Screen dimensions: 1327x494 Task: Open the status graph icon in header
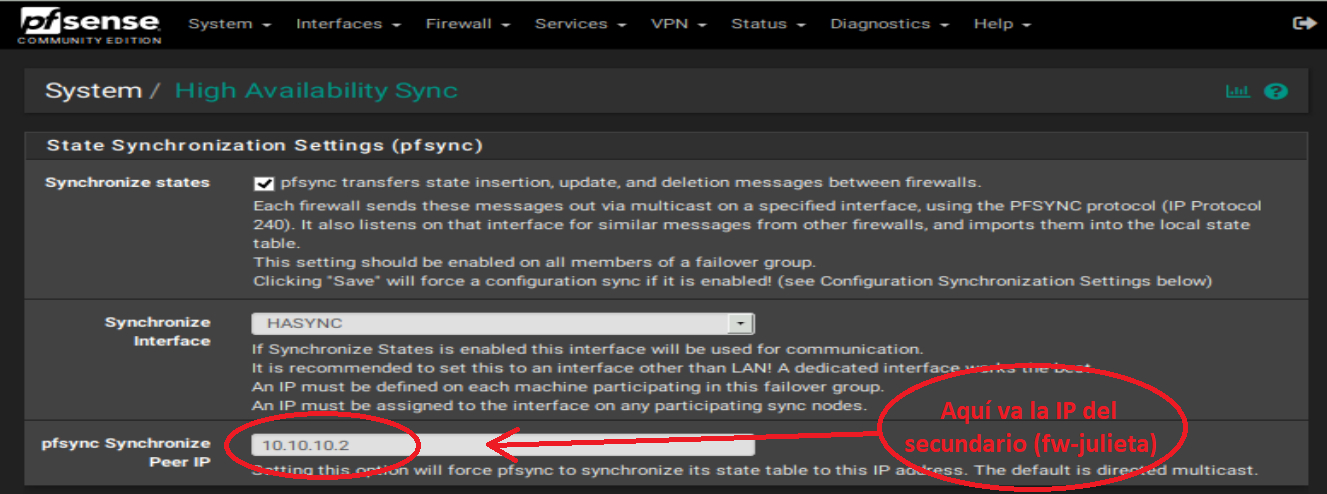pos(1238,91)
